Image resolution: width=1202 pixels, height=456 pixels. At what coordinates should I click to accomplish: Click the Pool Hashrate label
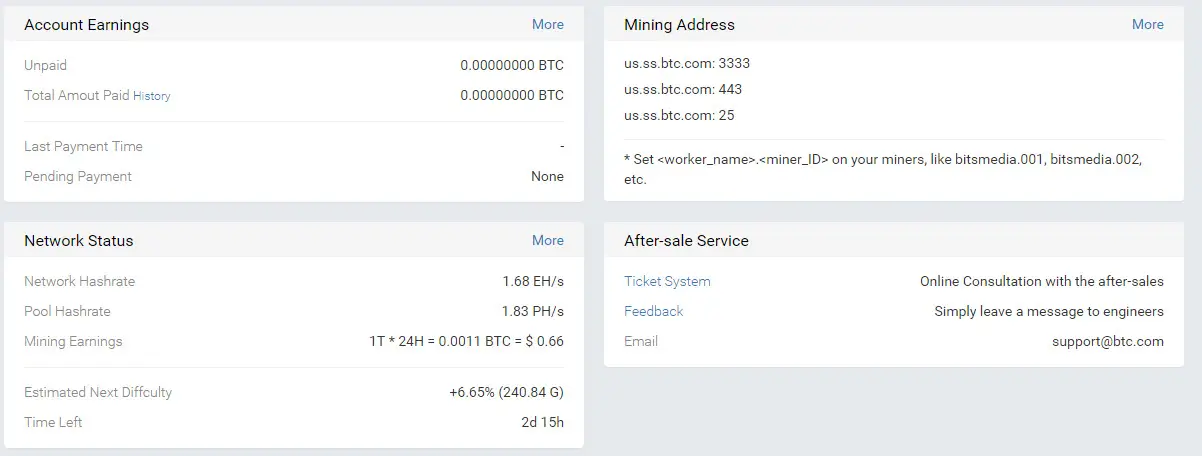coord(67,311)
